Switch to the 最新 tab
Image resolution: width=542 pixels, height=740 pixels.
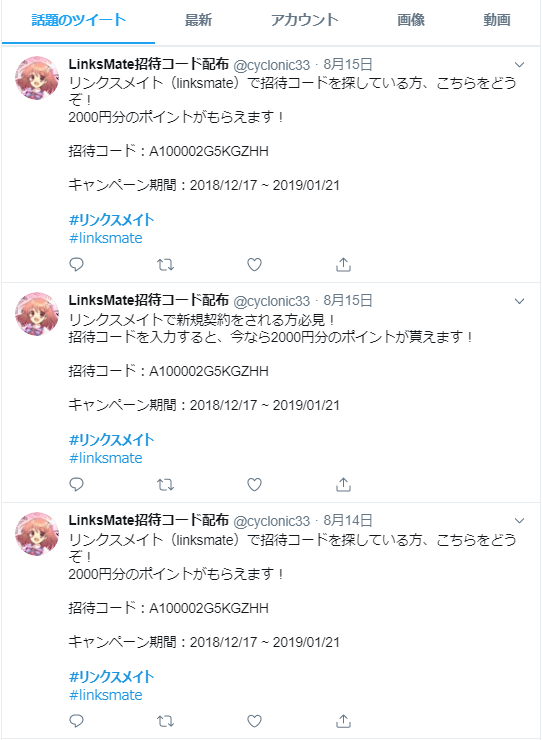coord(198,20)
